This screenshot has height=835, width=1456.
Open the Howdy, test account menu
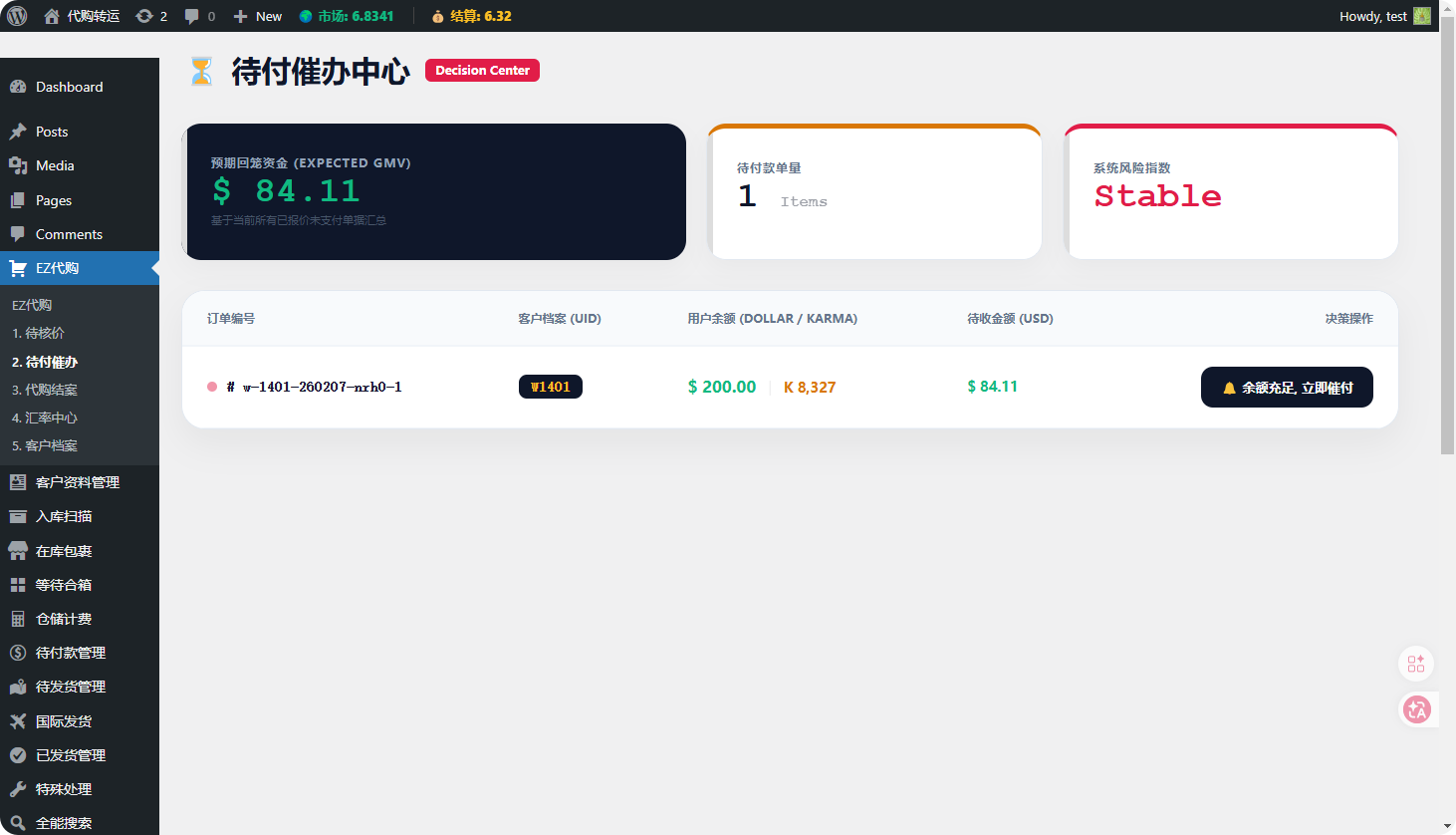tap(1372, 16)
